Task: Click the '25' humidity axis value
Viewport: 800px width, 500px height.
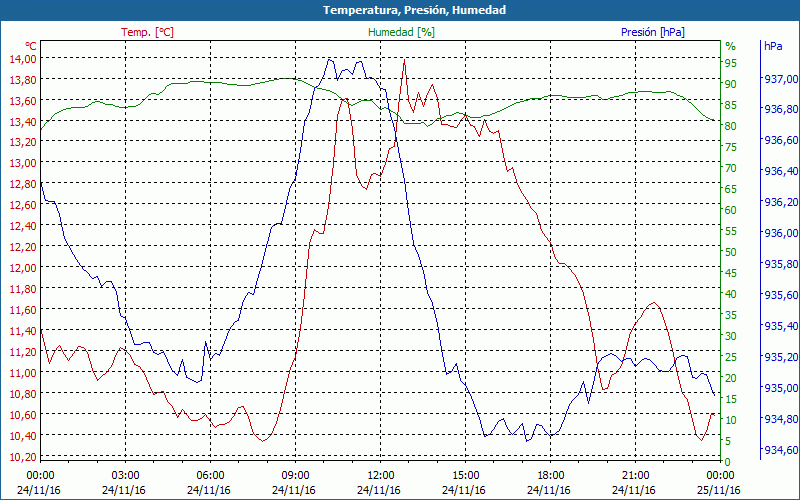Action: point(731,357)
